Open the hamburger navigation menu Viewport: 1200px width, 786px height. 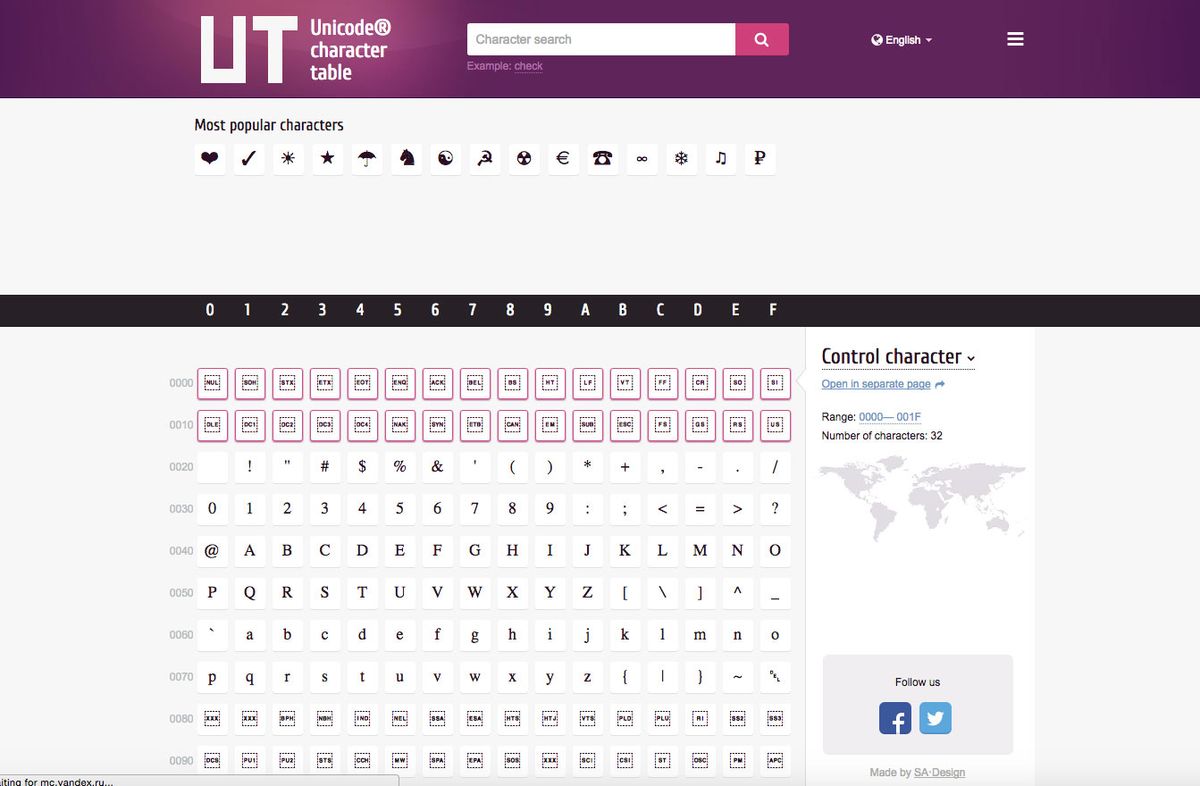pyautogui.click(x=1015, y=38)
